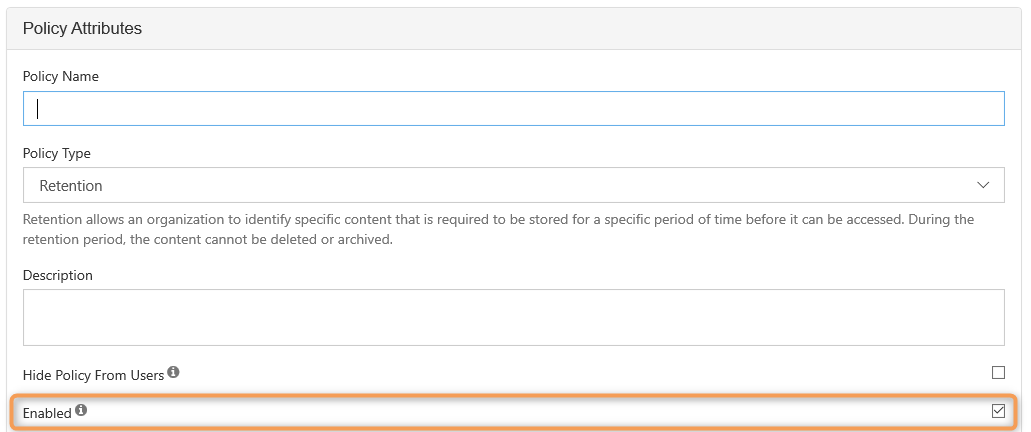Select the Retention value in the combo box

click(x=71, y=186)
